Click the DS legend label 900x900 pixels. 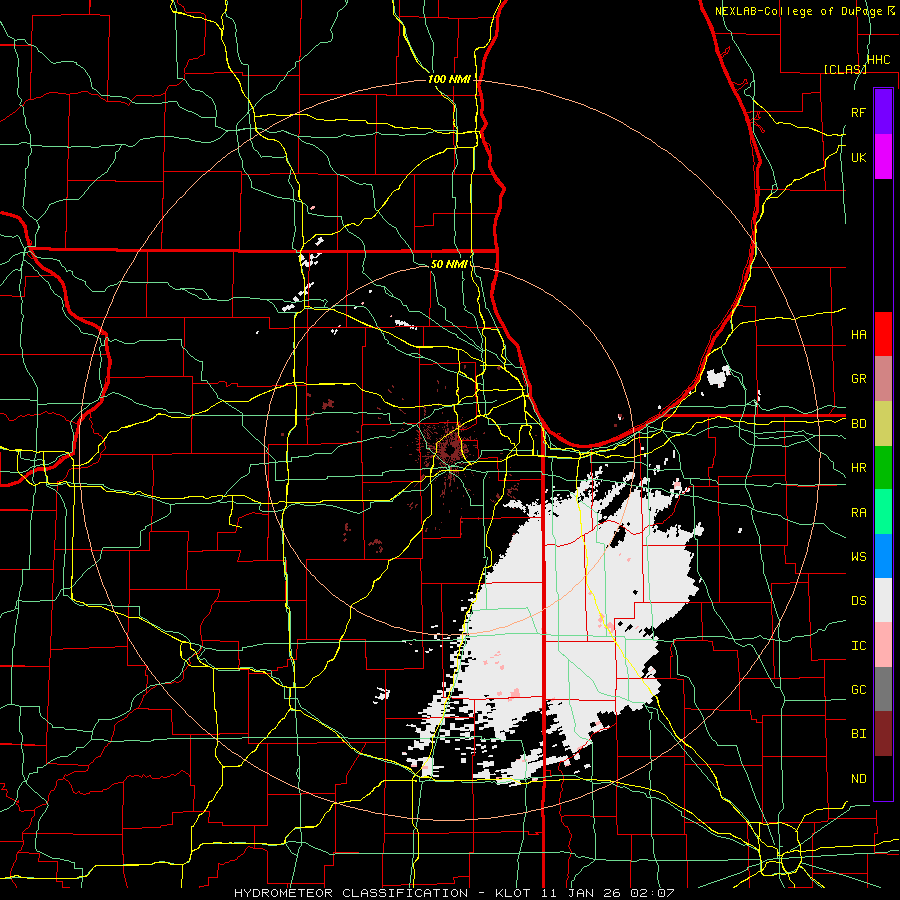(x=858, y=601)
